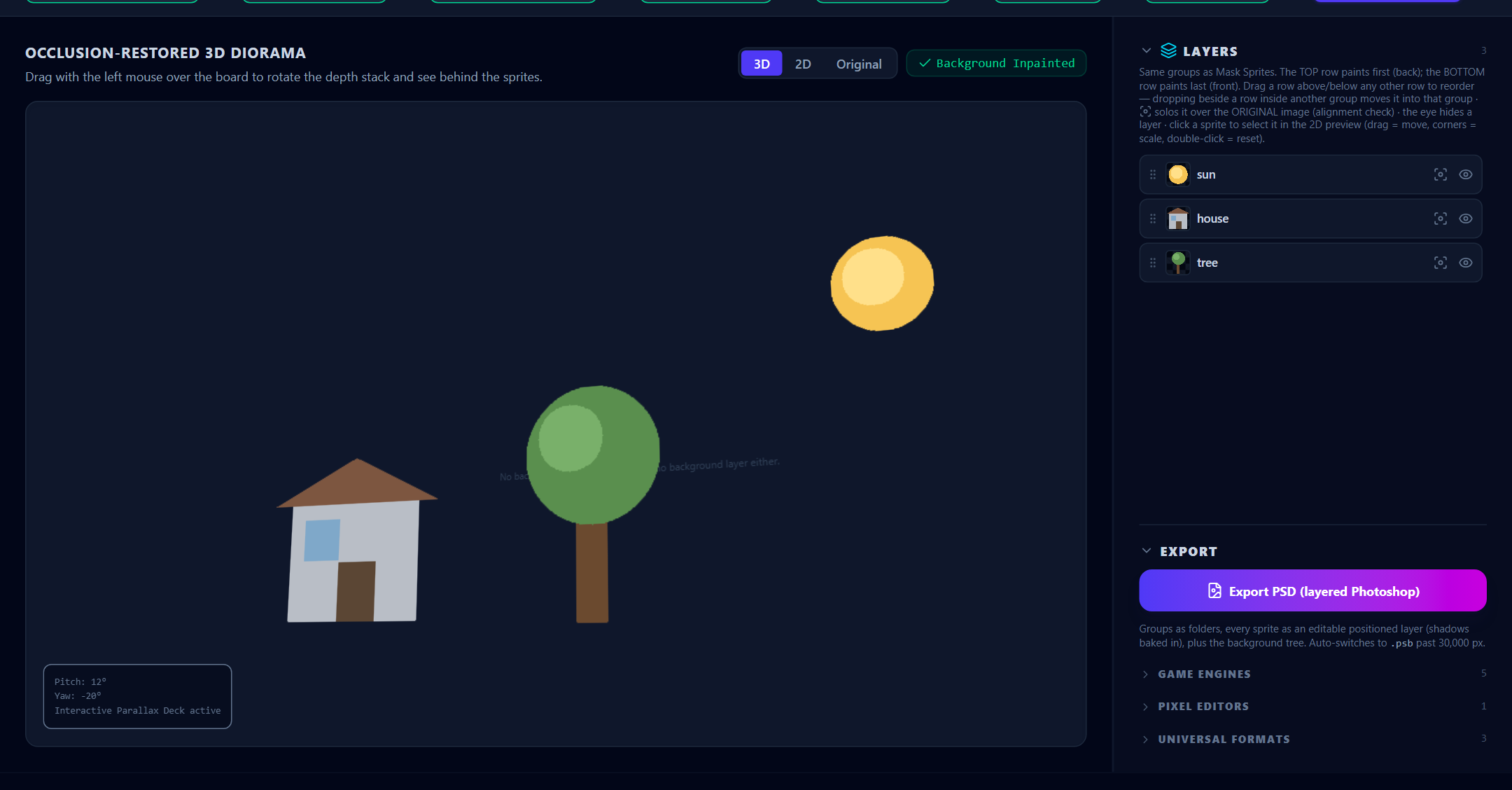Click the Pitch/Yaw readout panel
The height and width of the screenshot is (790, 1512).
pos(137,696)
